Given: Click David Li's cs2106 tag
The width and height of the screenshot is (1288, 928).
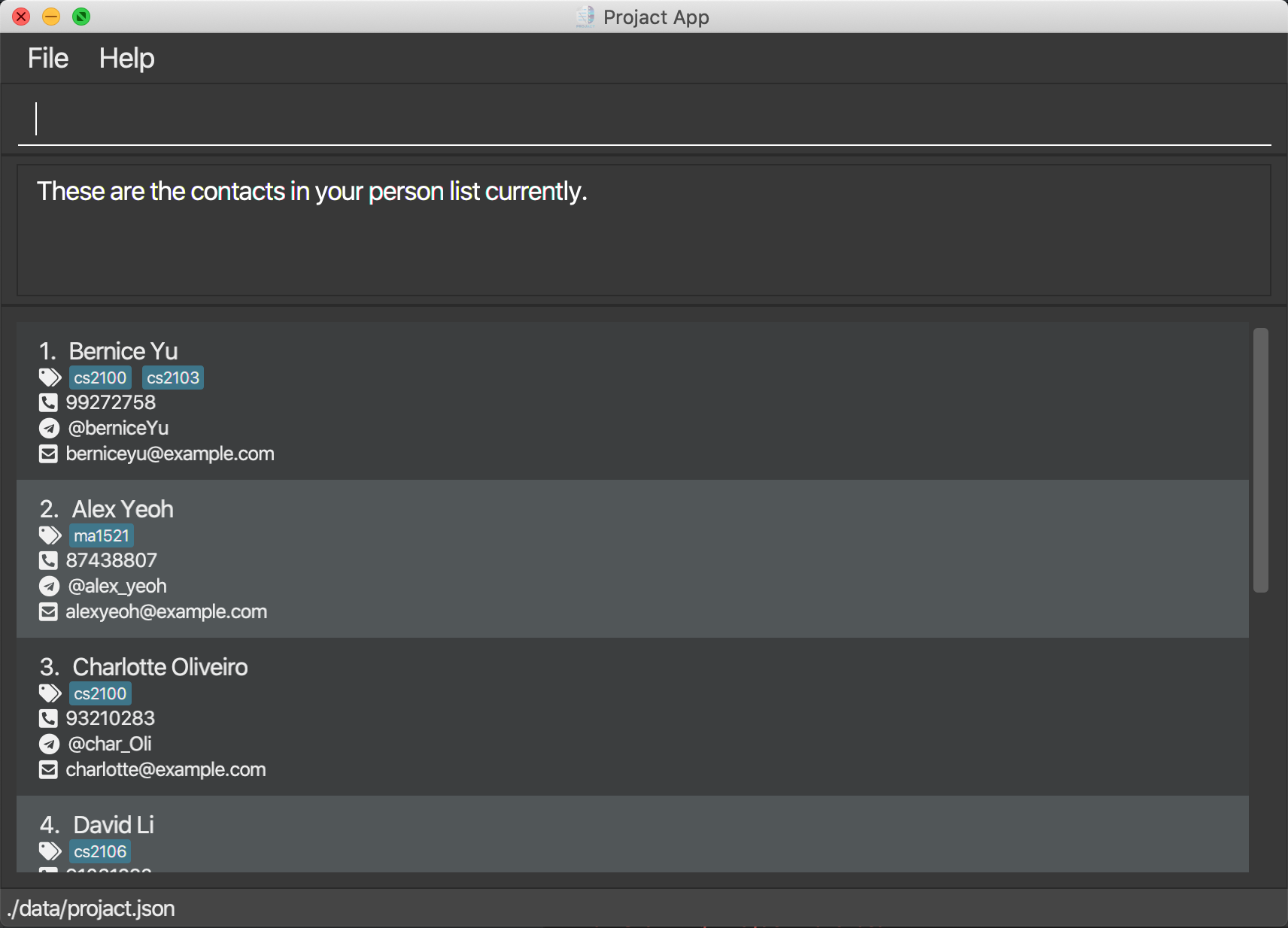Looking at the screenshot, I should [100, 851].
